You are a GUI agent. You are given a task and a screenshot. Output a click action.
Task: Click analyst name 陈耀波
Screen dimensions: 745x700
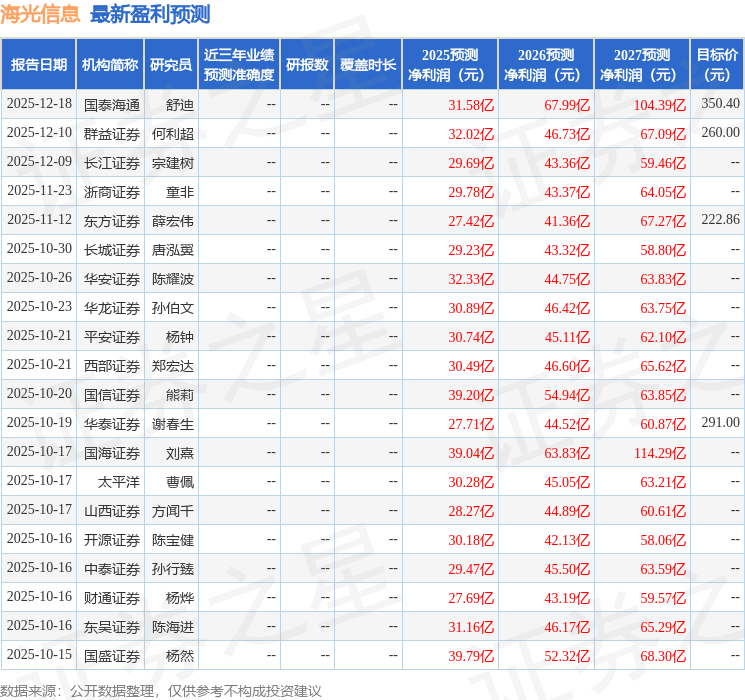click(x=172, y=279)
